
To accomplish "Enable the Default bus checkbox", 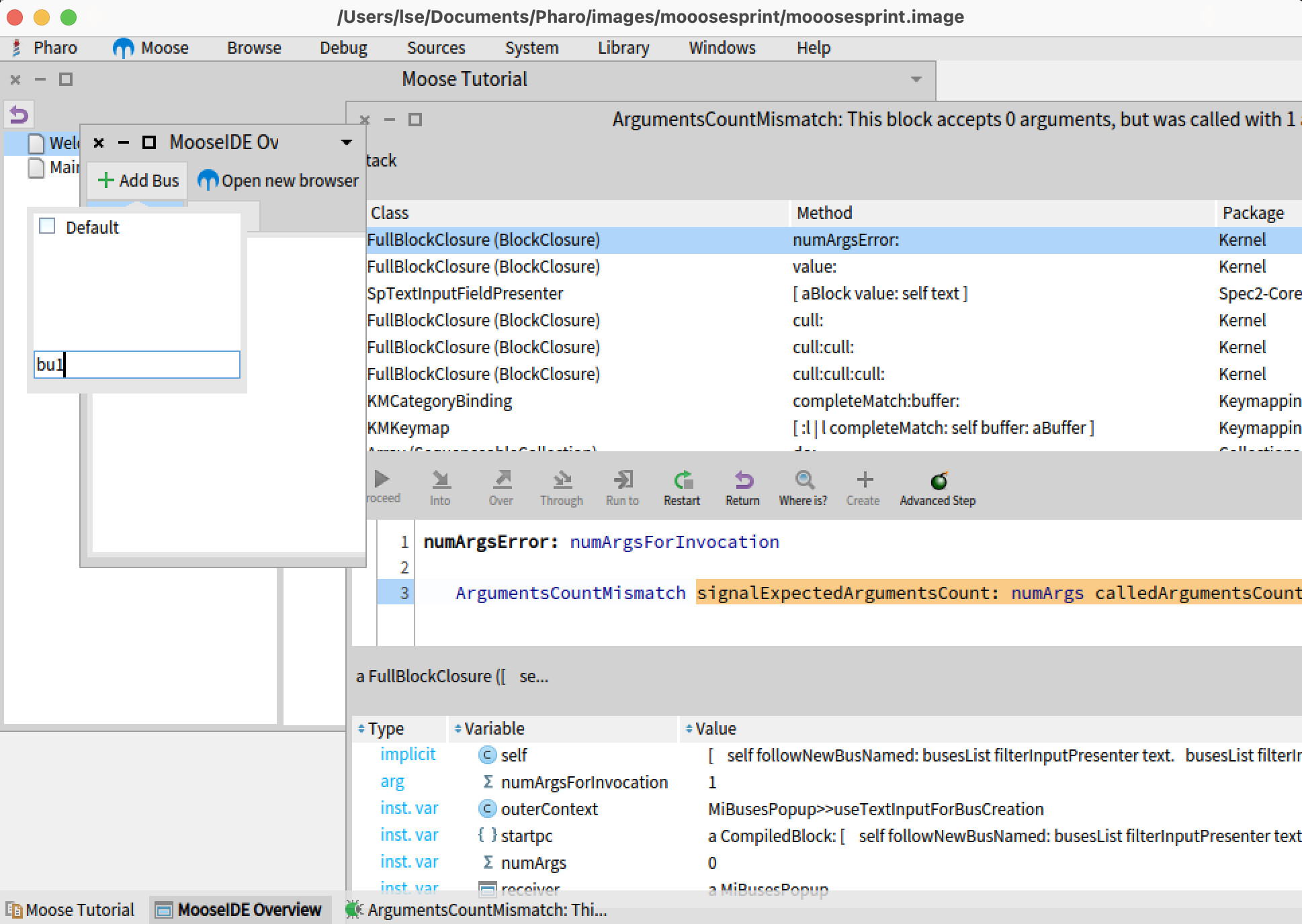I will click(46, 226).
